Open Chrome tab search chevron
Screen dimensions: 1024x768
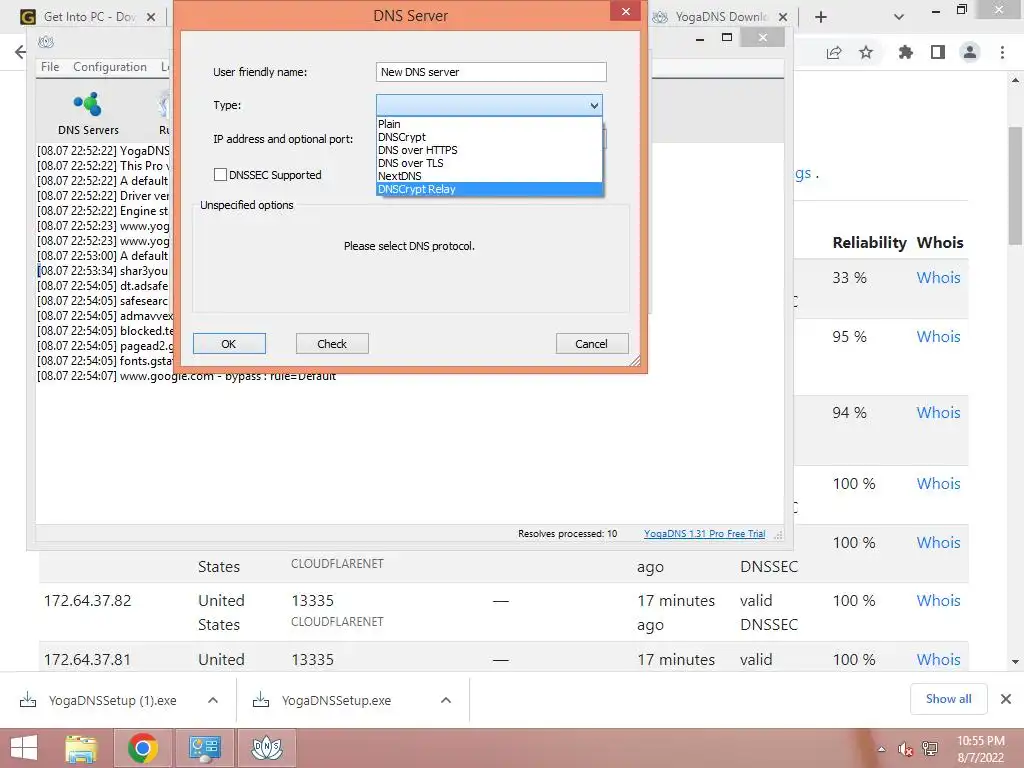[899, 17]
